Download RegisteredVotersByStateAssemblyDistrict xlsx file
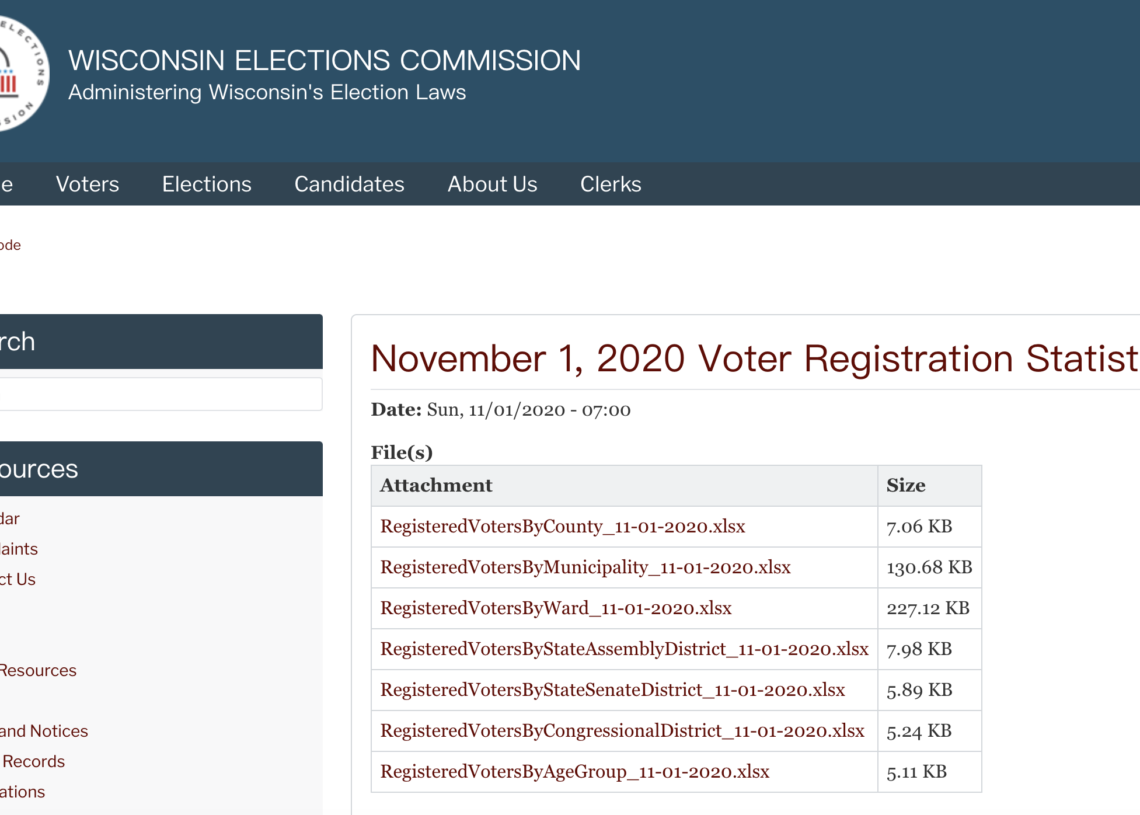The height and width of the screenshot is (815, 1140). [x=624, y=649]
